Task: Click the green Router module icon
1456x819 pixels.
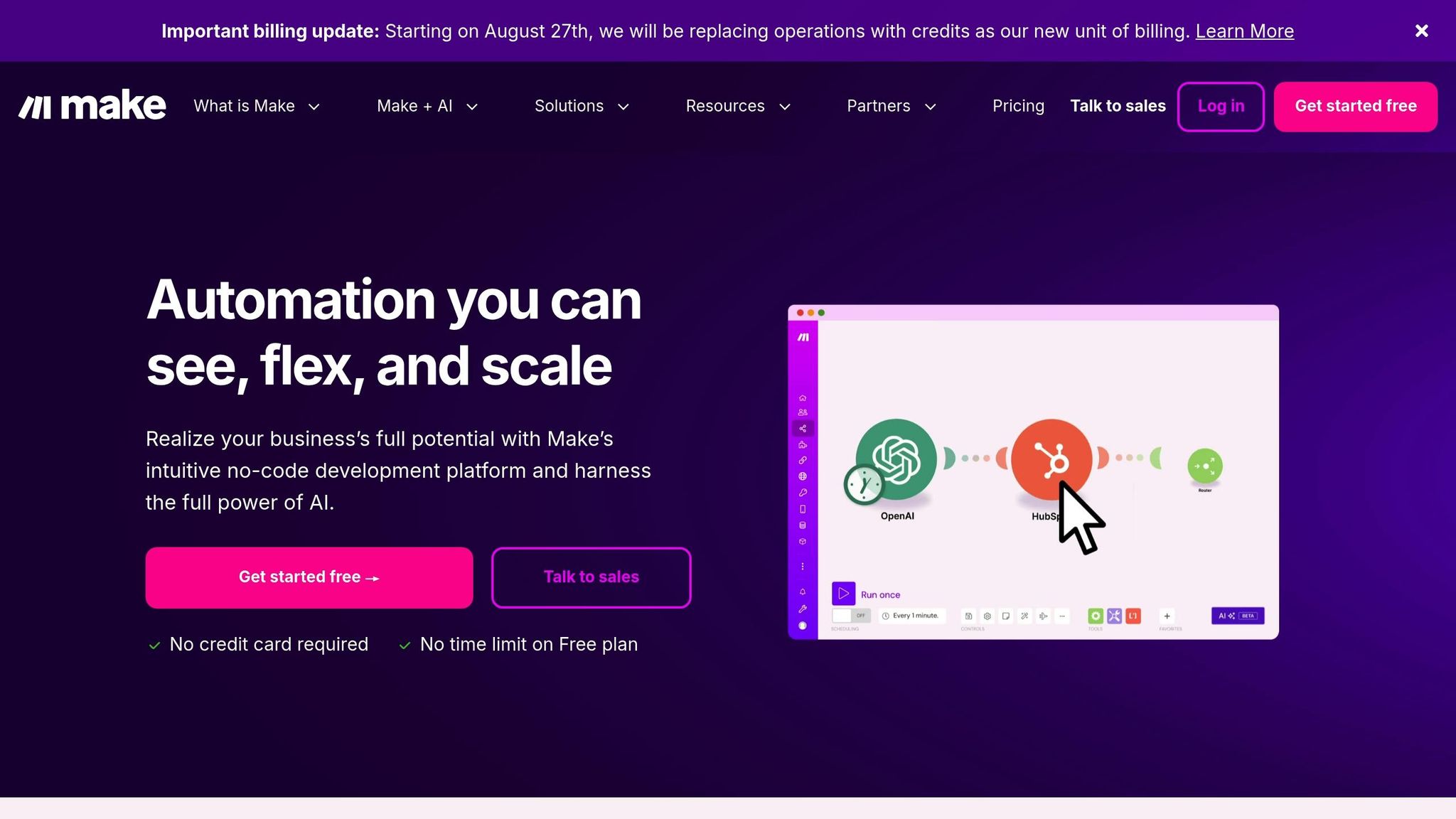Action: coord(1205,466)
